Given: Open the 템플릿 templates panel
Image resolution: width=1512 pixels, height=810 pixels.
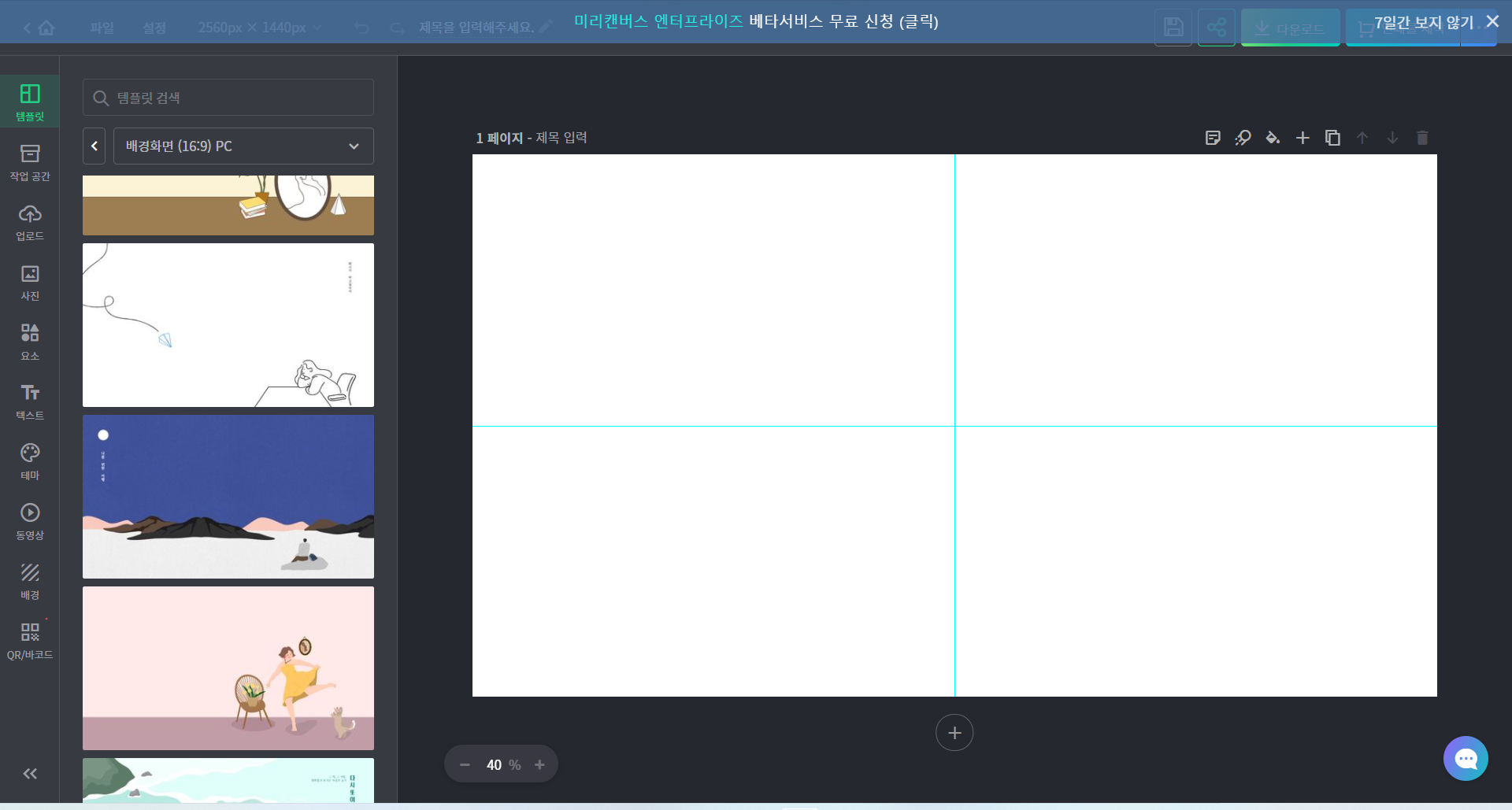Looking at the screenshot, I should coord(30,102).
